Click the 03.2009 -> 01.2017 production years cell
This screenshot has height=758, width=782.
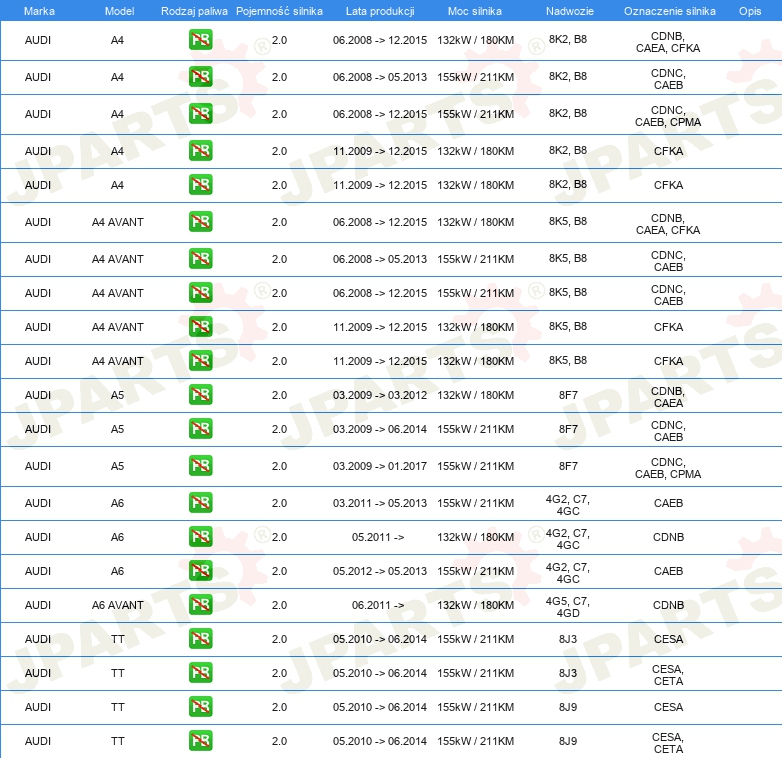(x=379, y=466)
